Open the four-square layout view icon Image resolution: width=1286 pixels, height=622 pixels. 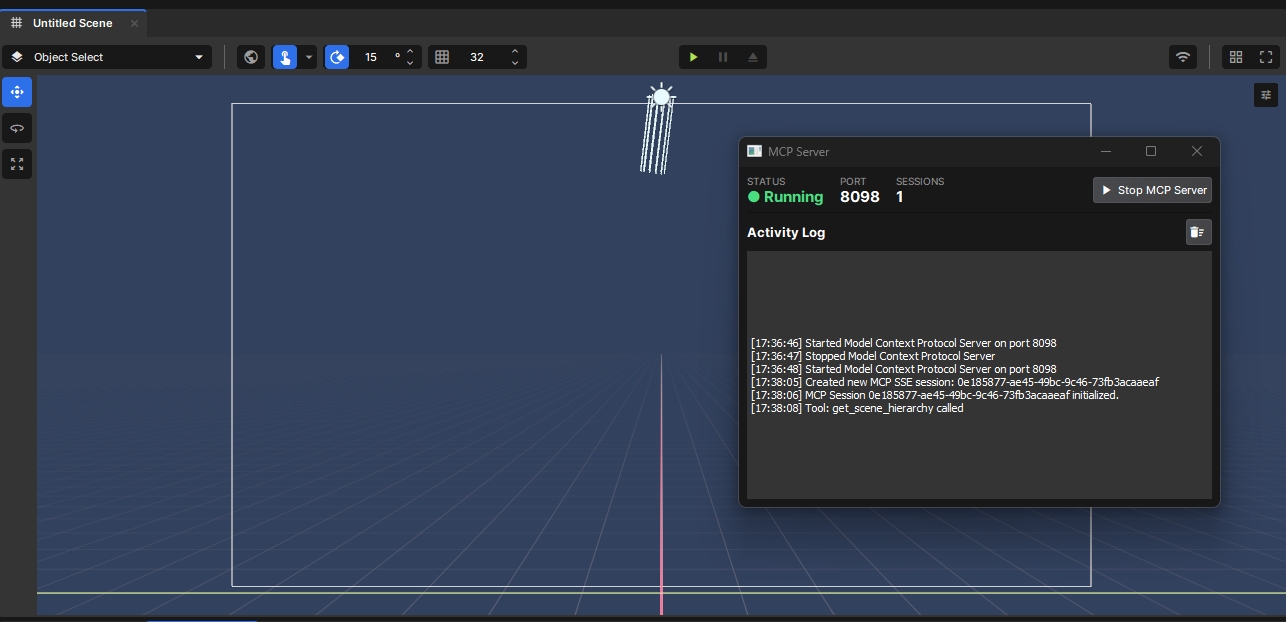click(1236, 57)
